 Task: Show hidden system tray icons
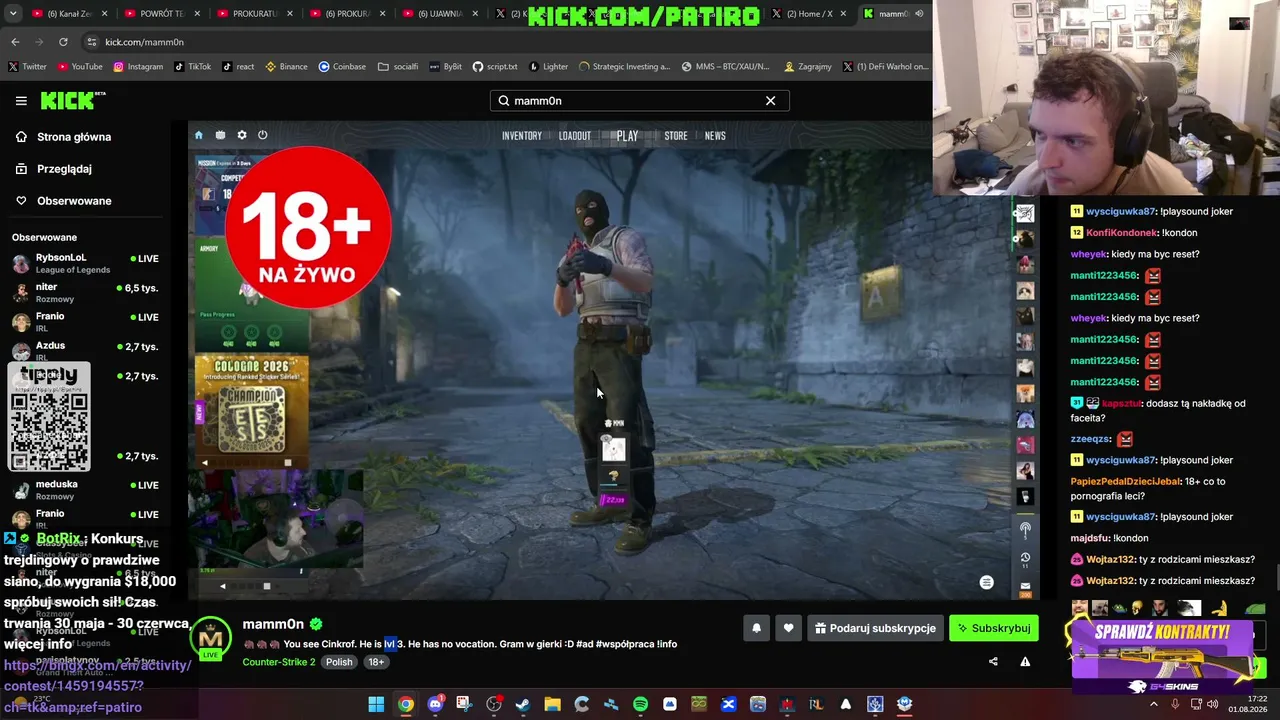[1154, 705]
